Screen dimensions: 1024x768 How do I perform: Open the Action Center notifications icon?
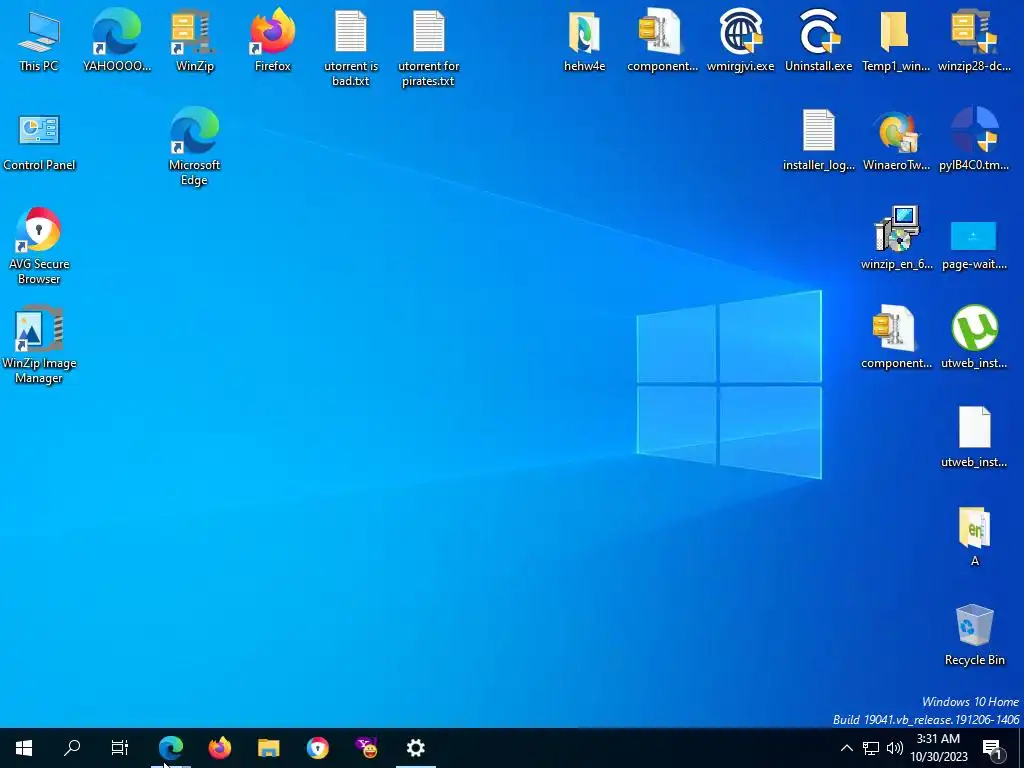point(993,748)
